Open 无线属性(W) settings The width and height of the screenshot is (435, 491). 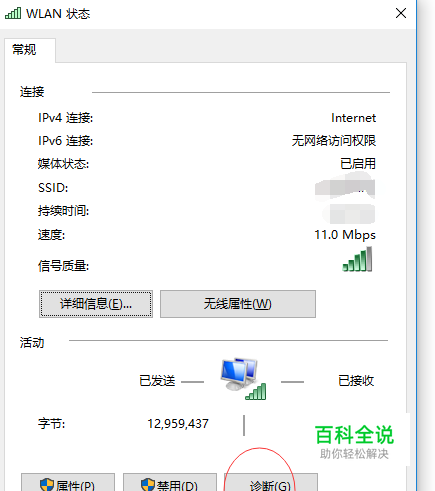point(238,304)
